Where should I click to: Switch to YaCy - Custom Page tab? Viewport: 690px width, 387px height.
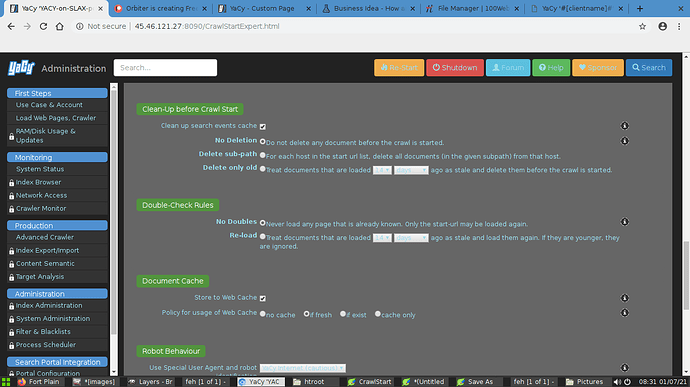point(264,8)
